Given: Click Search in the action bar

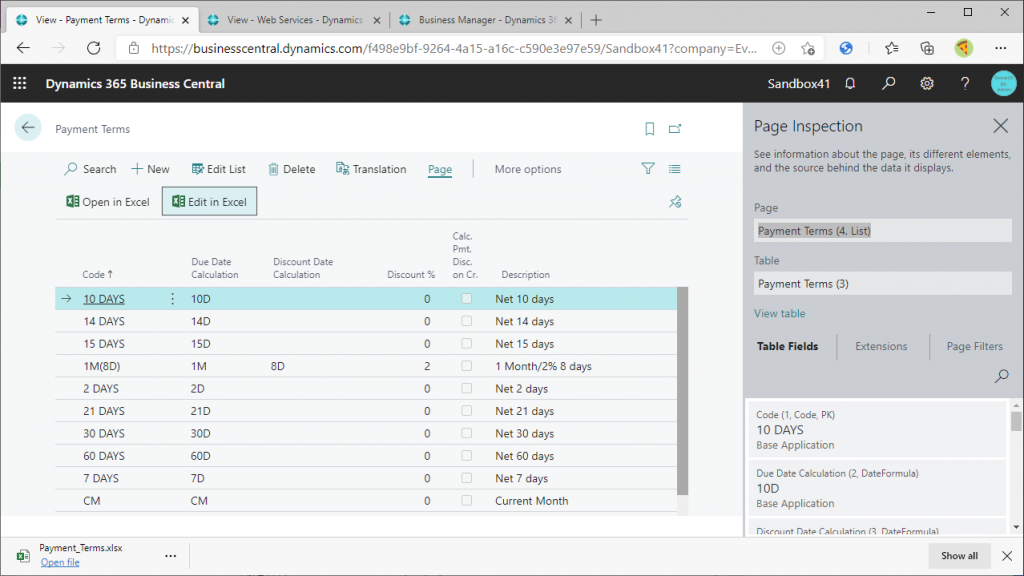Looking at the screenshot, I should 90,169.
